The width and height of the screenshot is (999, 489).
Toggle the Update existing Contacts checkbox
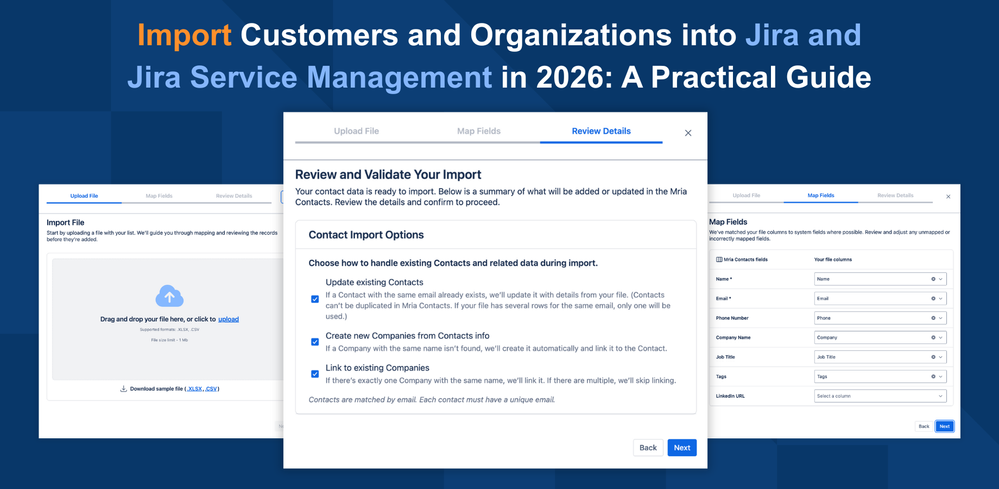click(315, 299)
